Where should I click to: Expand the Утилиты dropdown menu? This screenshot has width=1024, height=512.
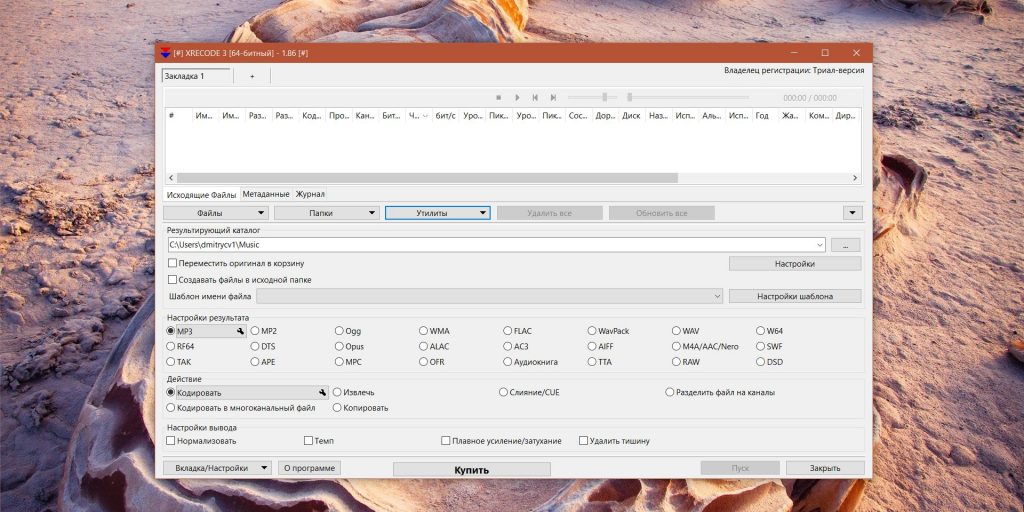tap(438, 213)
